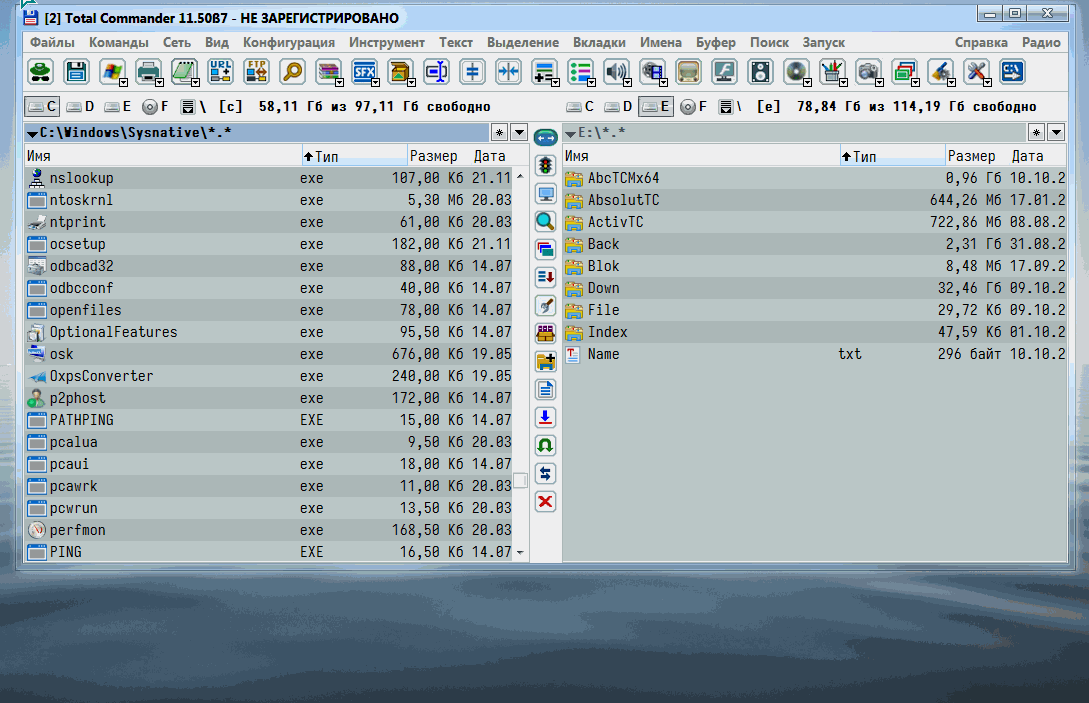Open the Вкладки menu
This screenshot has height=703, width=1089.
pos(599,42)
